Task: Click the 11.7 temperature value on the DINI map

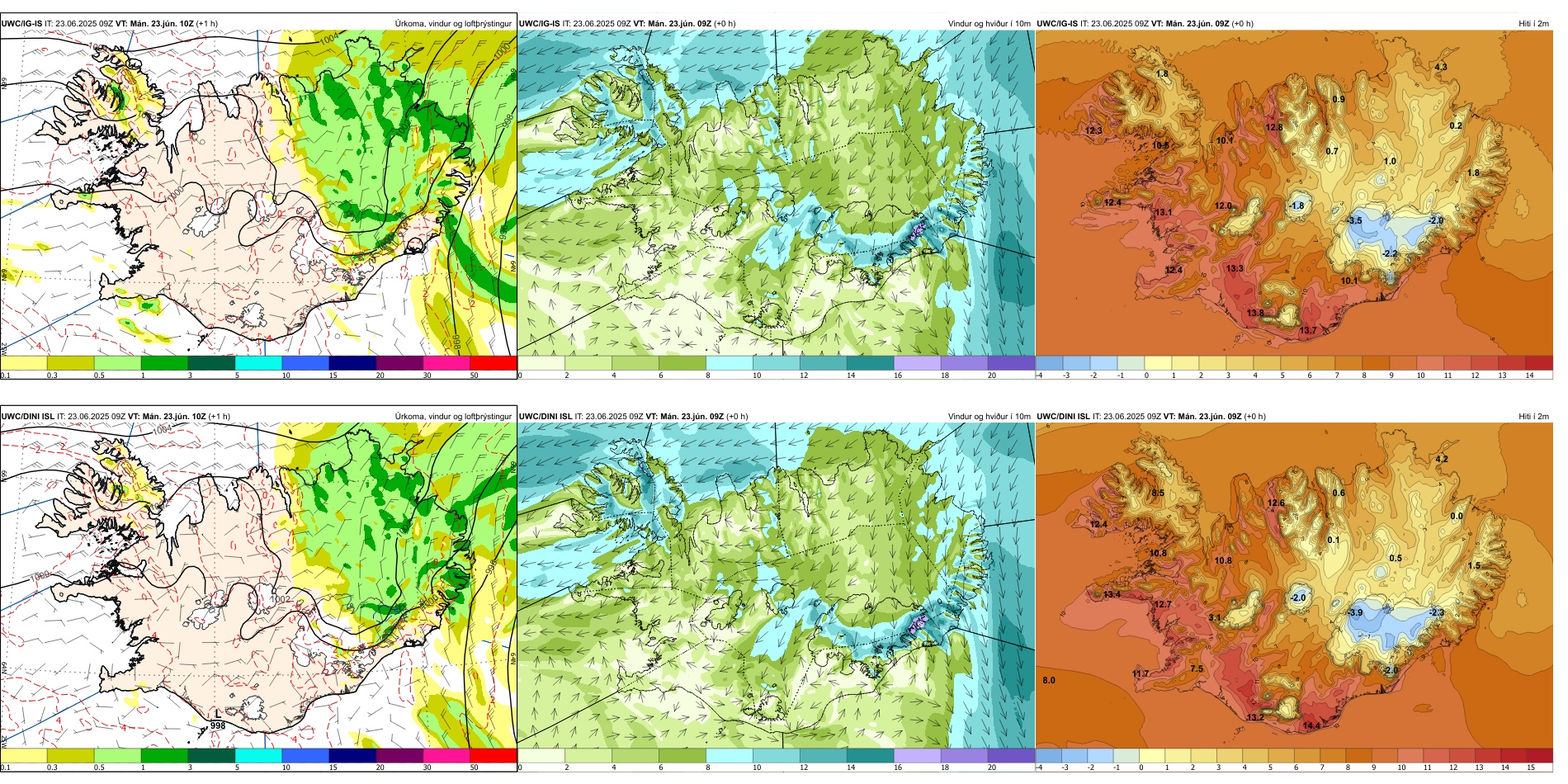Action: tap(1141, 673)
